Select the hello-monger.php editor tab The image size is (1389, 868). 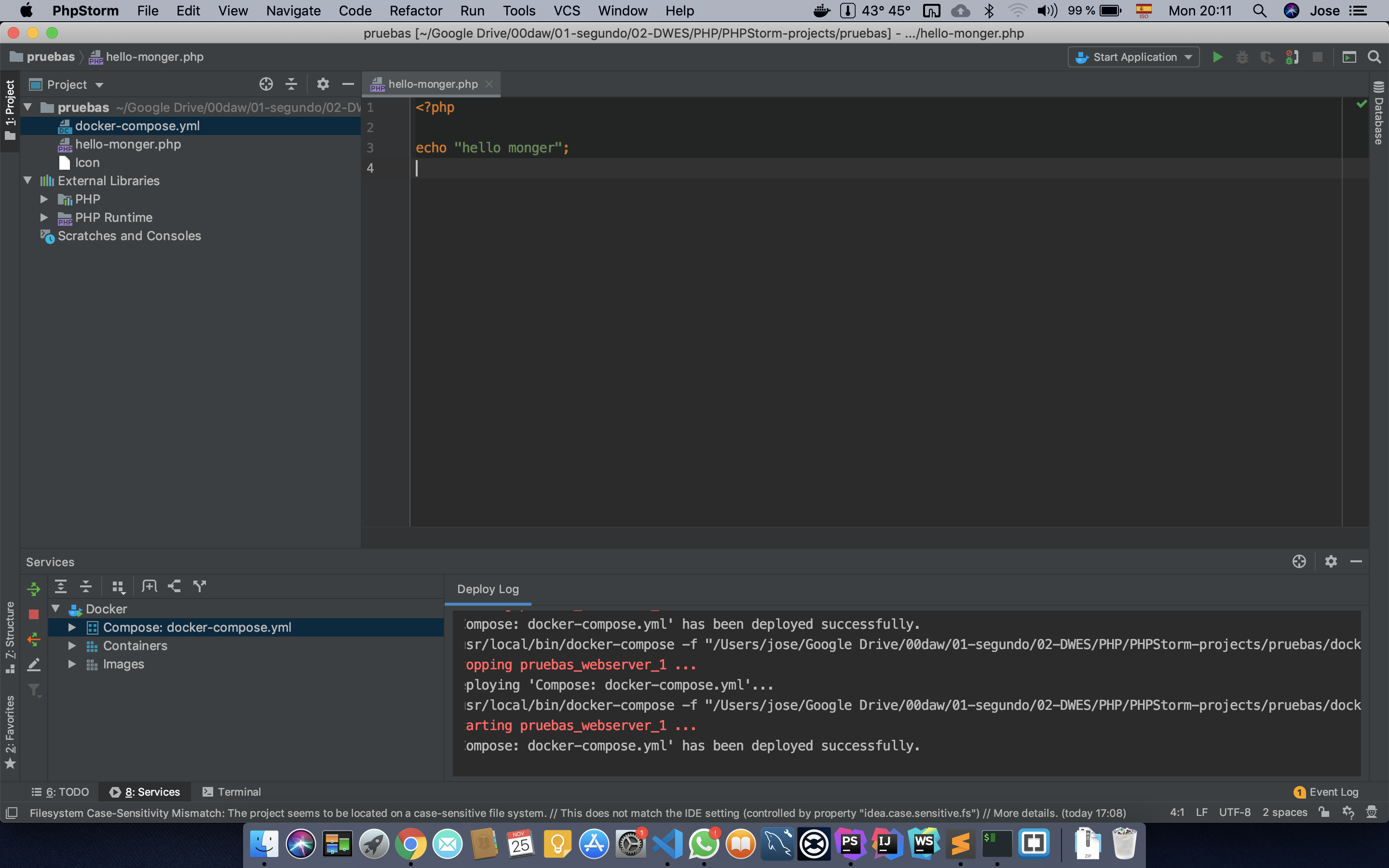(x=432, y=84)
